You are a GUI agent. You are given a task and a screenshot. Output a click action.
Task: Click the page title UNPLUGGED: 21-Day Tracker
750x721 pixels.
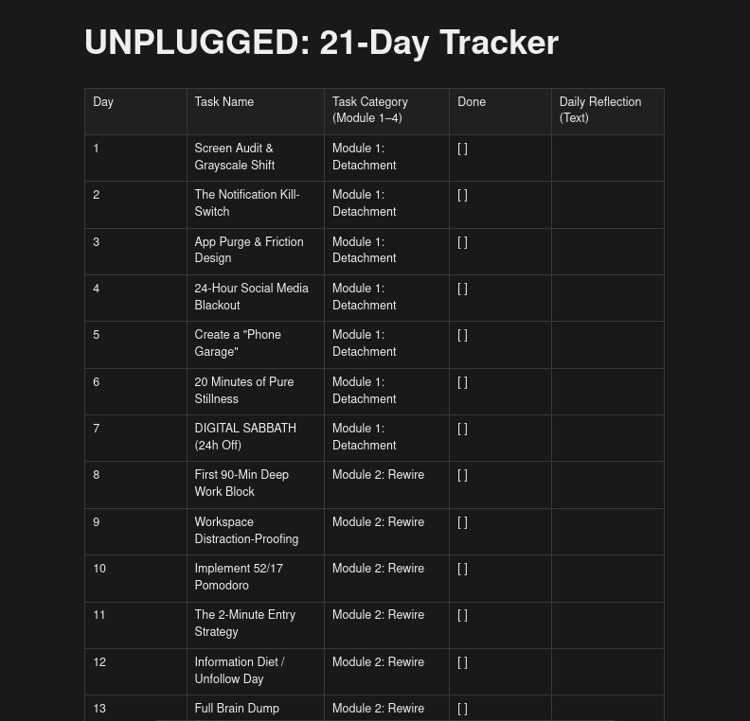[x=321, y=43]
